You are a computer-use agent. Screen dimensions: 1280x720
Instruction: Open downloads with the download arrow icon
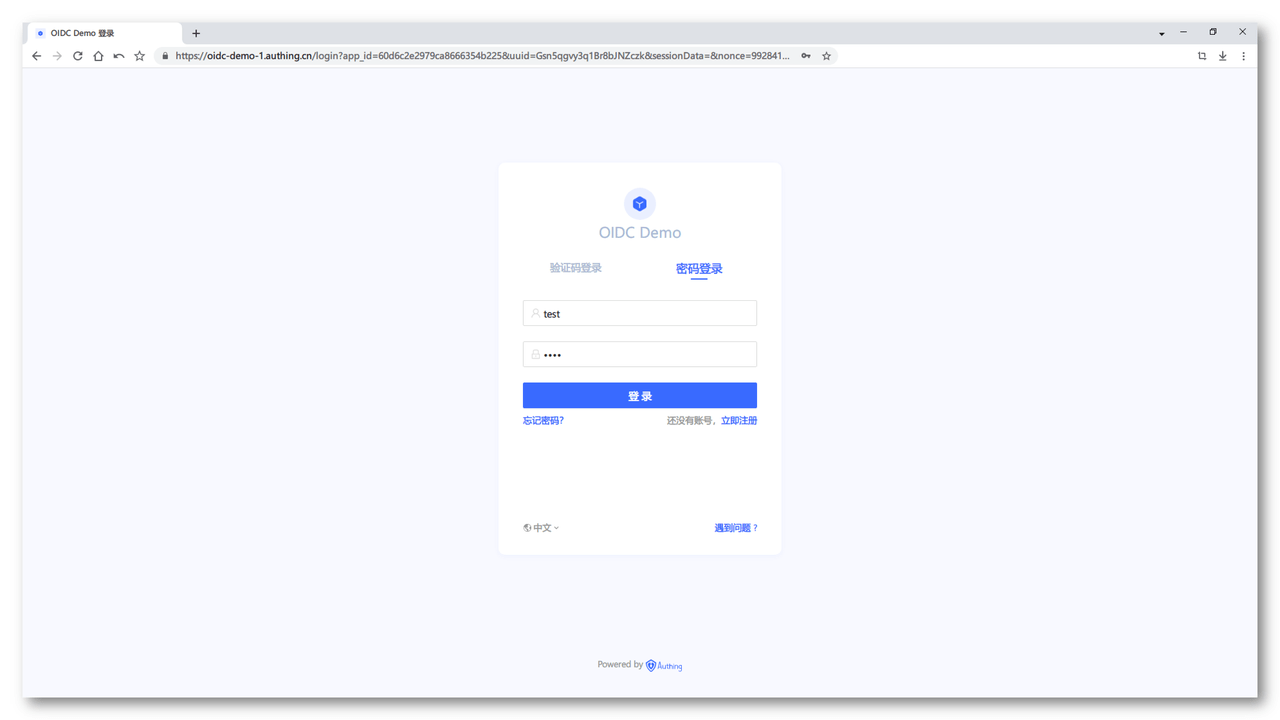[x=1223, y=56]
